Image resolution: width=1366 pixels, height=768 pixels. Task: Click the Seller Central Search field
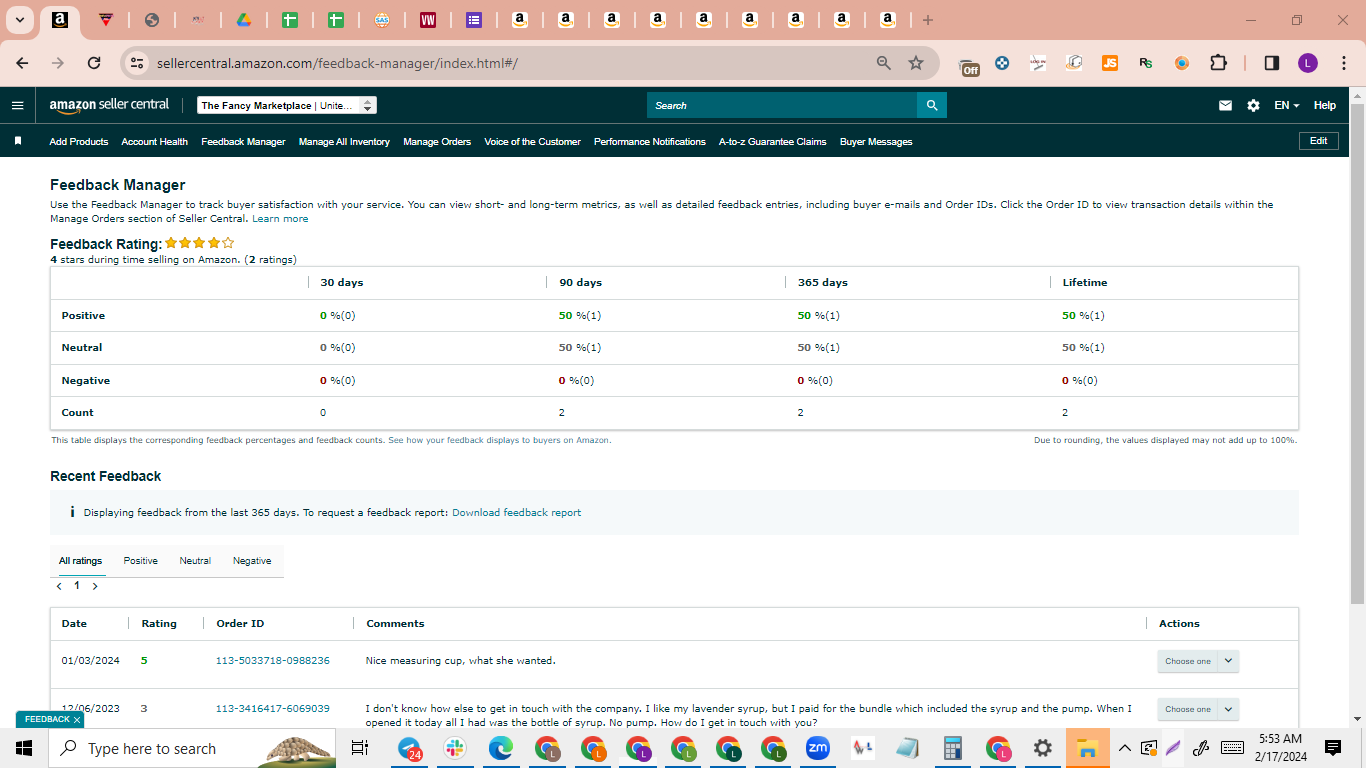pyautogui.click(x=782, y=105)
